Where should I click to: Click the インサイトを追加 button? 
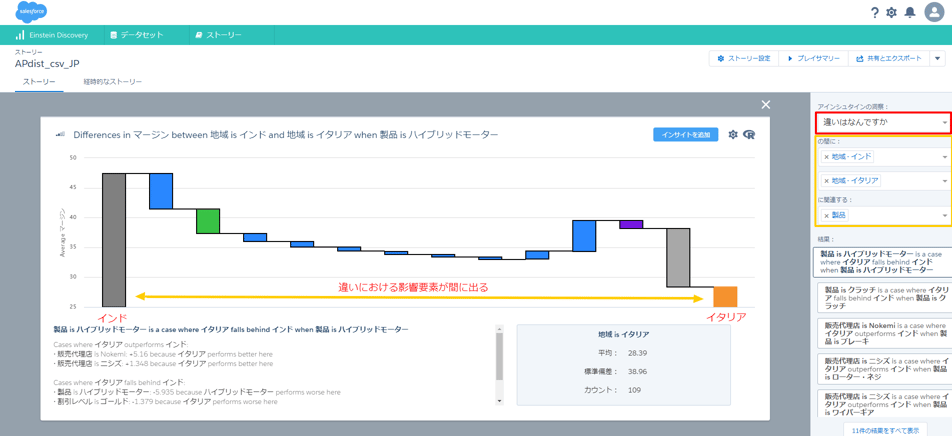point(685,134)
